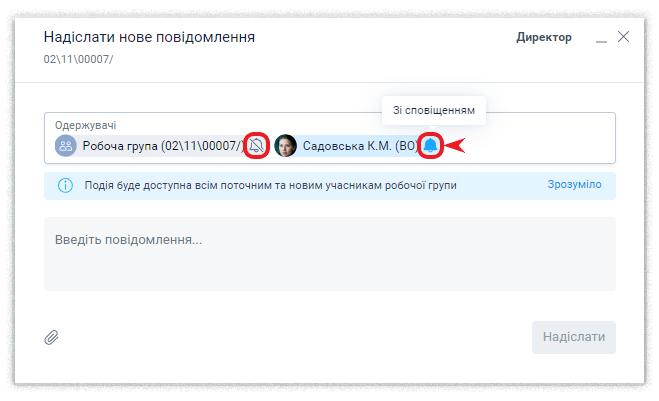Image resolution: width=659 pixels, height=401 pixels.
Task: Select the Робоча група (02\11\00007/) recipient chip
Action: point(163,146)
